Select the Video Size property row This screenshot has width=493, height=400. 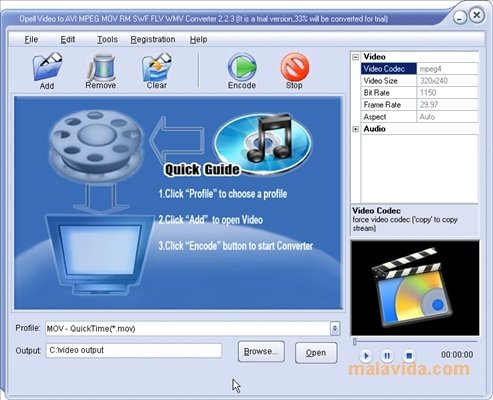pyautogui.click(x=420, y=81)
